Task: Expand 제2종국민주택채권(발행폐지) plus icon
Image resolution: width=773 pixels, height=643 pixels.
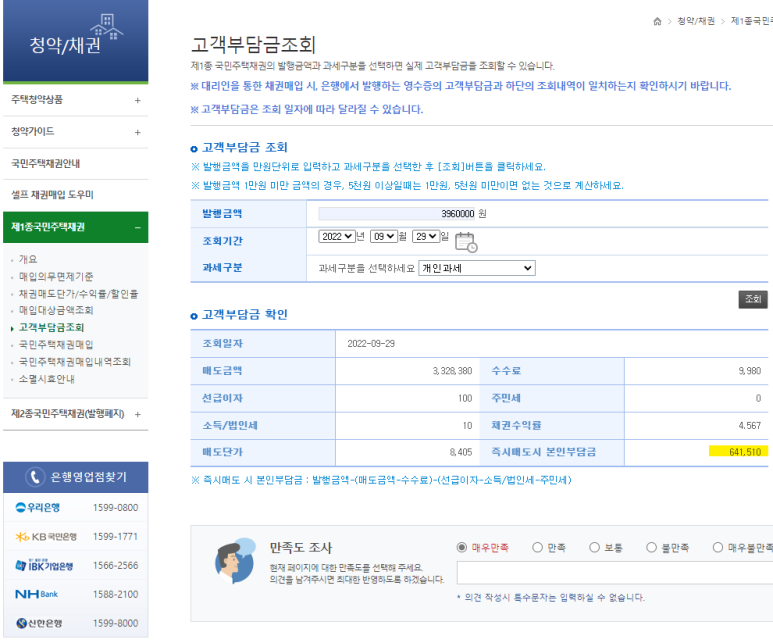Action: point(138,415)
